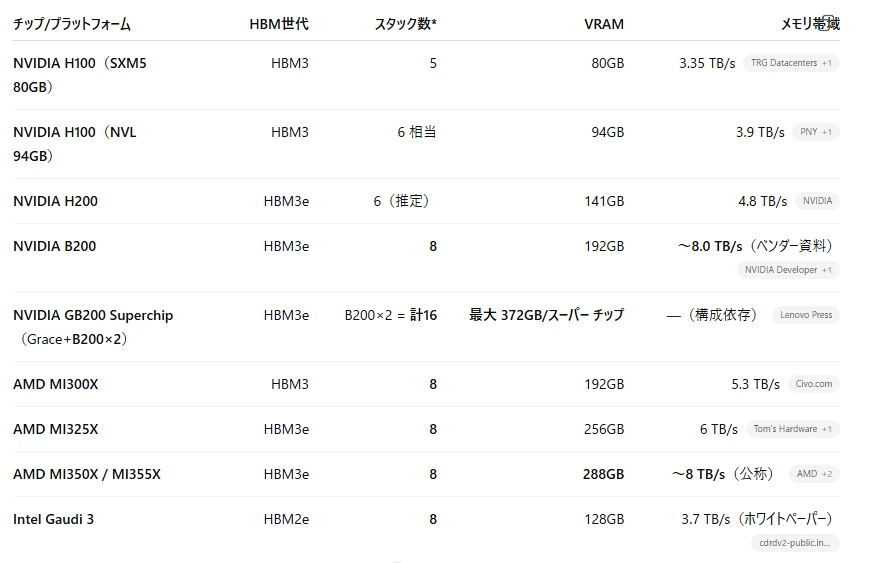Image resolution: width=876 pixels, height=563 pixels.
Task: Click the NVIDIA citation chip beside 4.8 TB/s
Action: click(817, 201)
